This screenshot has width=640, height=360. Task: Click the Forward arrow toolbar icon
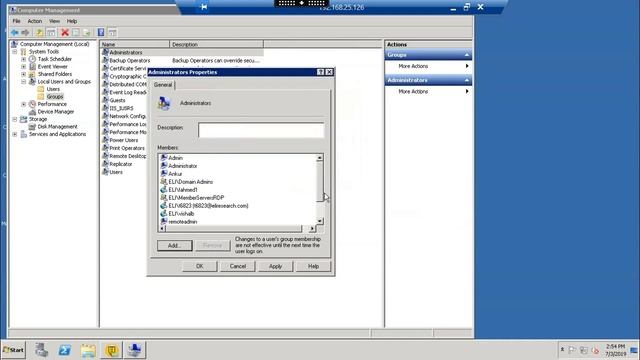click(25, 32)
